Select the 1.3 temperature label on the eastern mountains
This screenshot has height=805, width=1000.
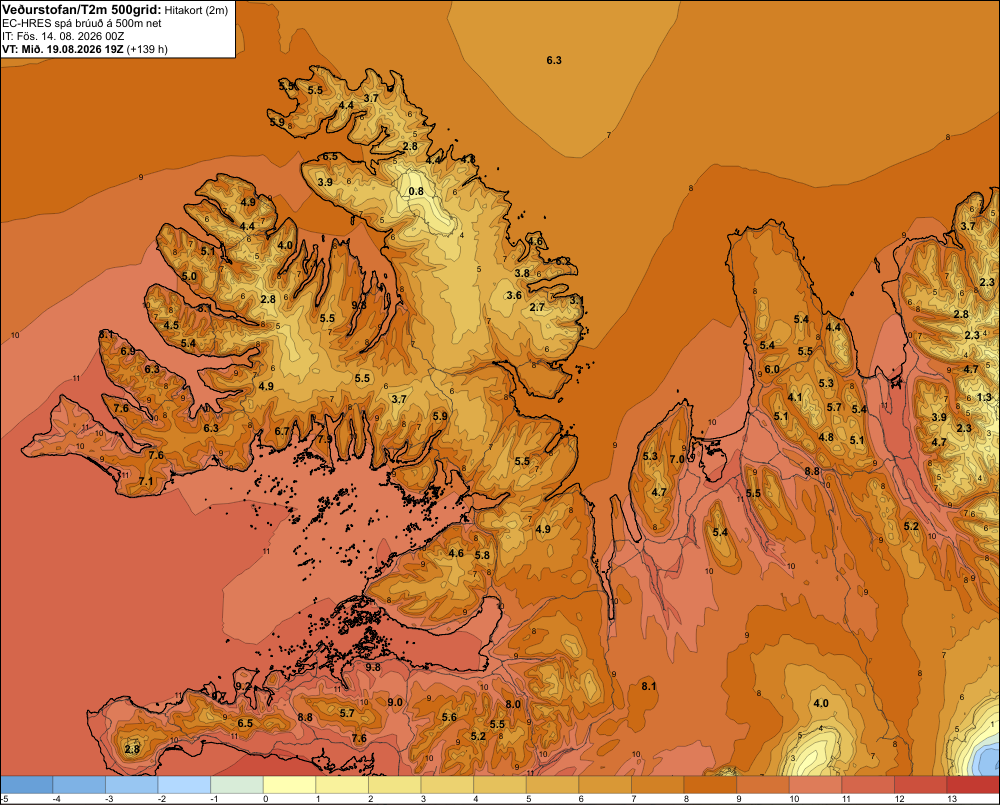[984, 397]
